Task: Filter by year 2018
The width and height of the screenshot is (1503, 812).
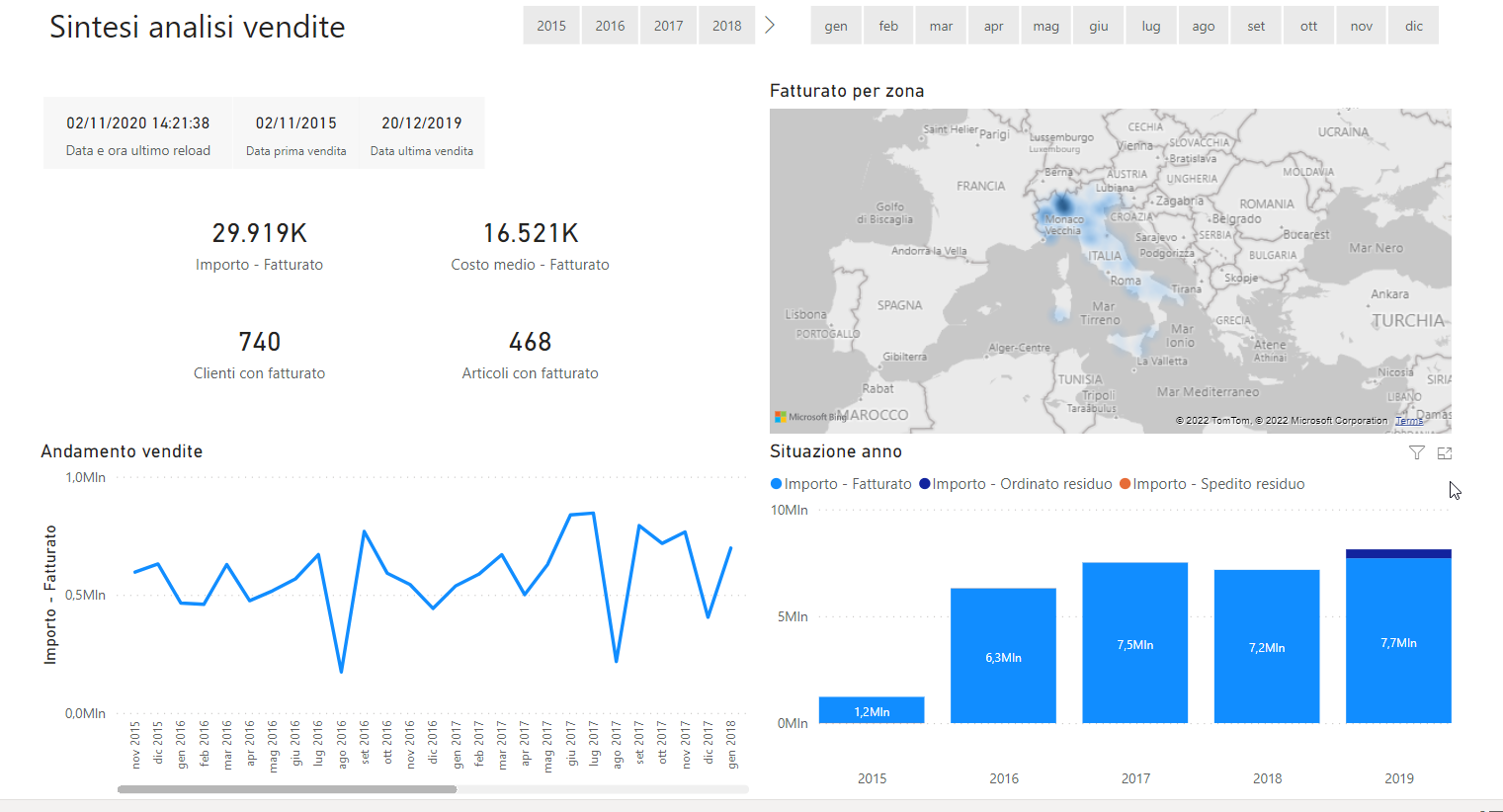Action: click(x=726, y=26)
